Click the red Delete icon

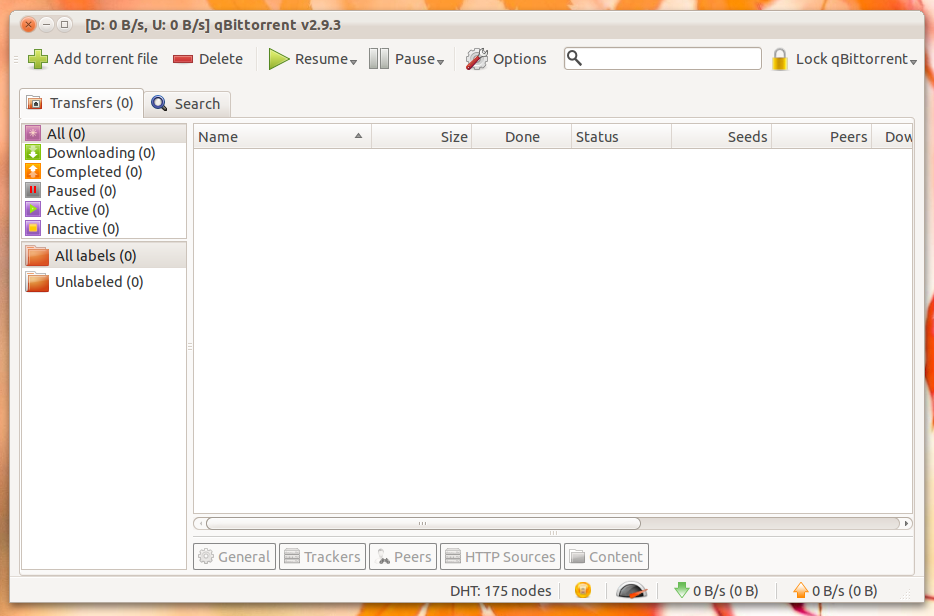click(x=183, y=59)
